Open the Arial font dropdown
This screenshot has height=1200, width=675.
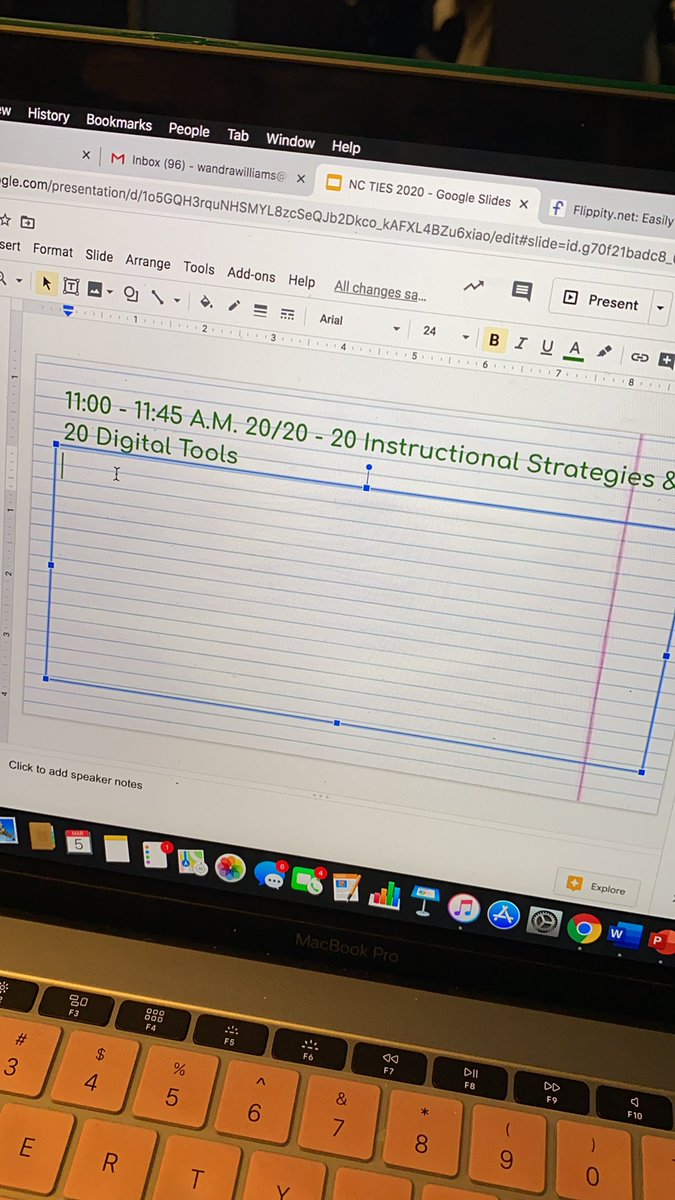(x=358, y=323)
